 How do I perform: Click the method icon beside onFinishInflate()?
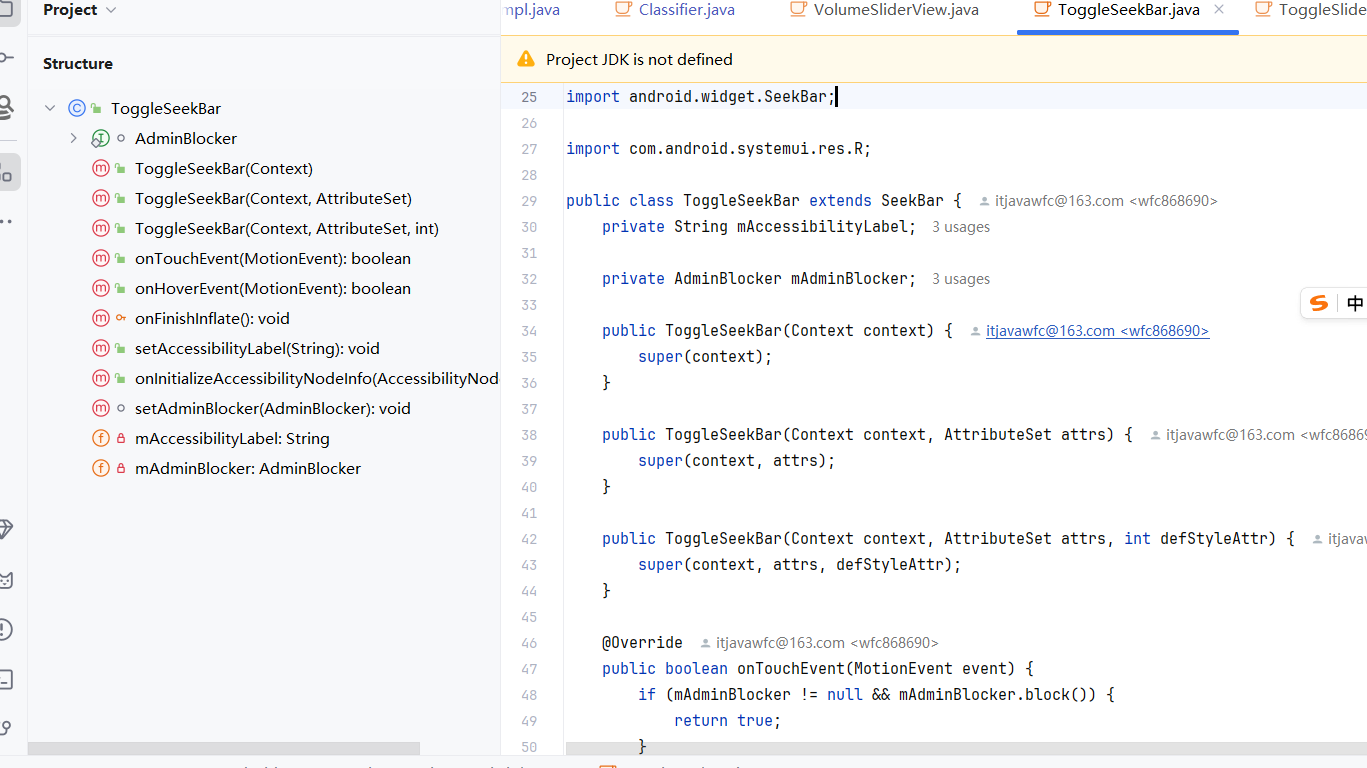point(100,318)
